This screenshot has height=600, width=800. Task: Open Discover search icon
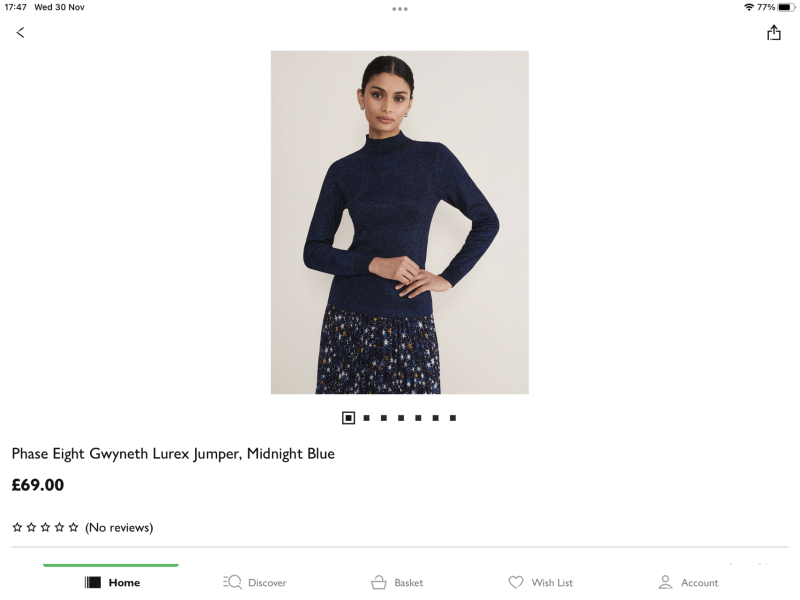point(232,582)
